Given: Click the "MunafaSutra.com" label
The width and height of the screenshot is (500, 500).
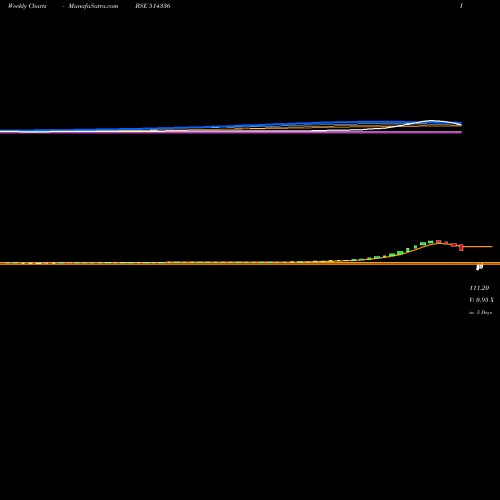Looking at the screenshot, I should click(93, 6).
